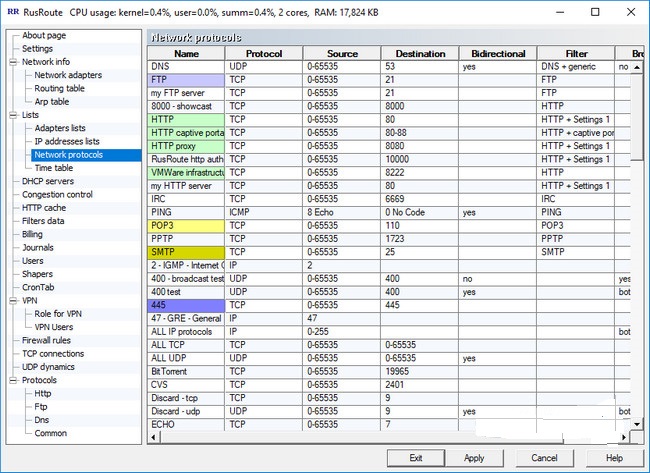Select the purple FTP name cell
The width and height of the screenshot is (650, 473).
coord(186,80)
